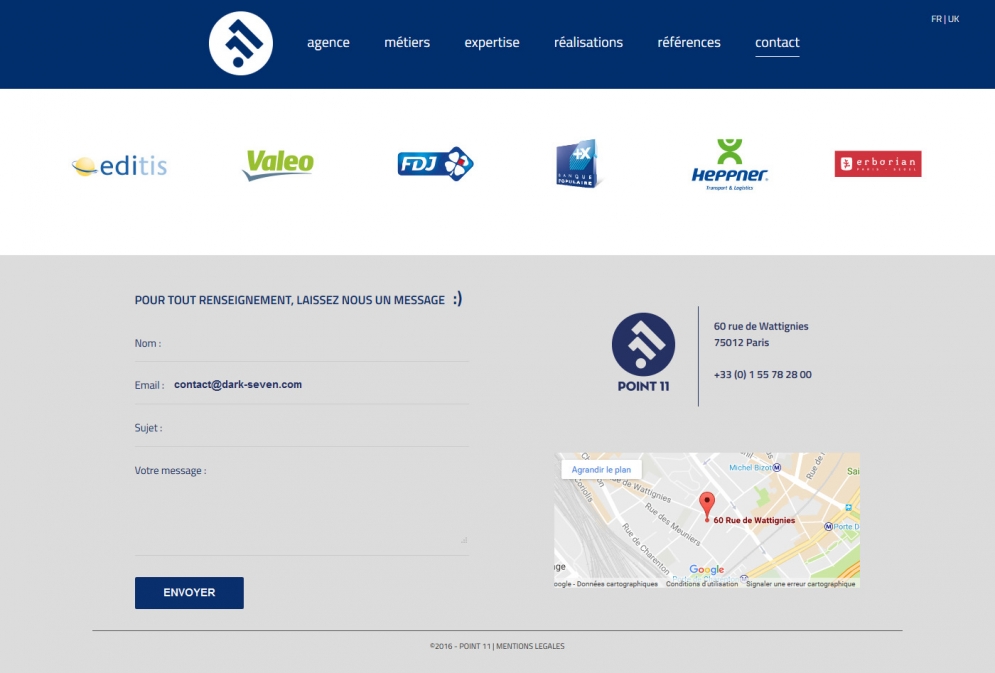
Task: Switch language to FR
Action: (x=936, y=19)
